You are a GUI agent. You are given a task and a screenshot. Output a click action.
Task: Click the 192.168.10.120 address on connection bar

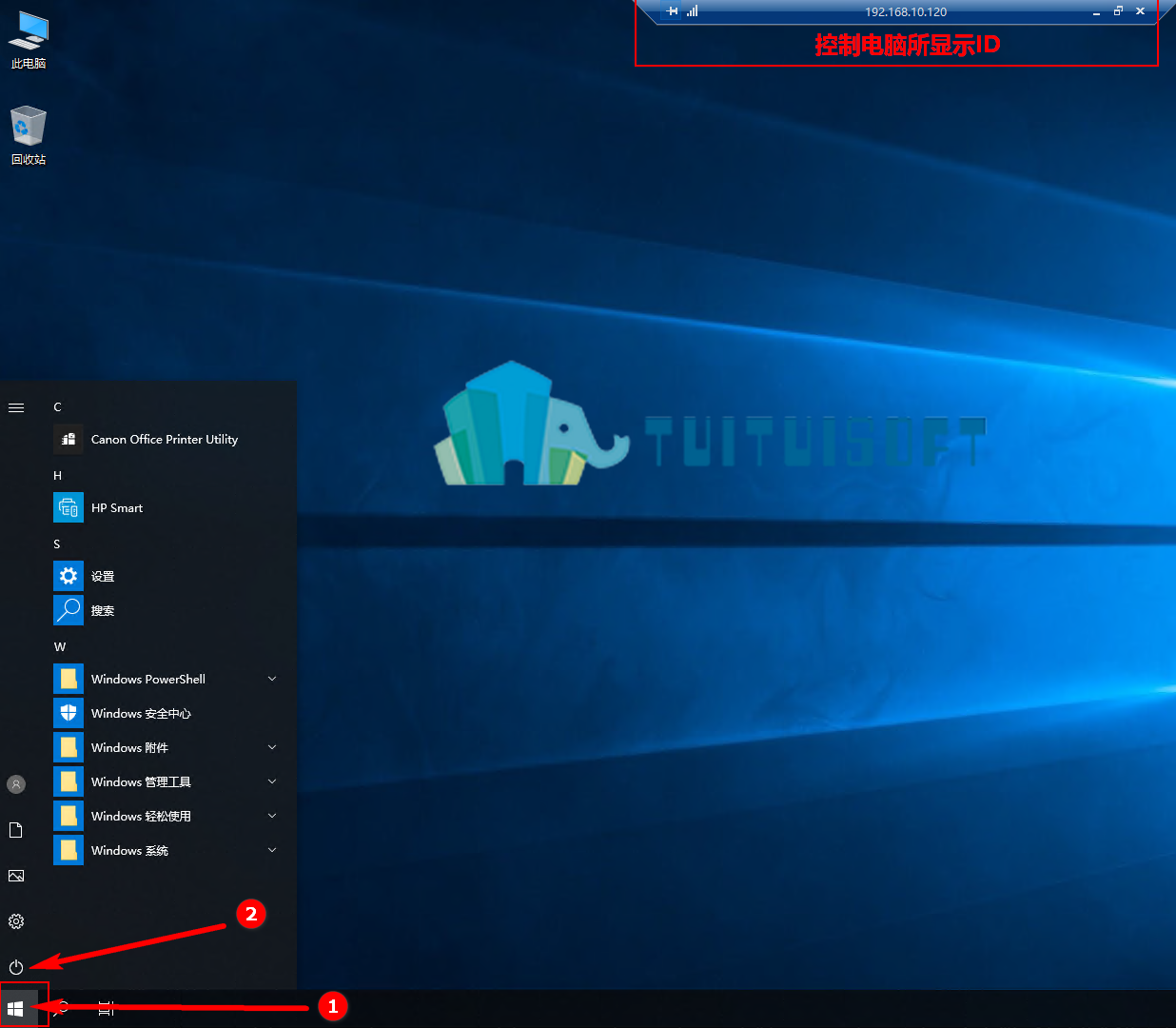coord(906,12)
